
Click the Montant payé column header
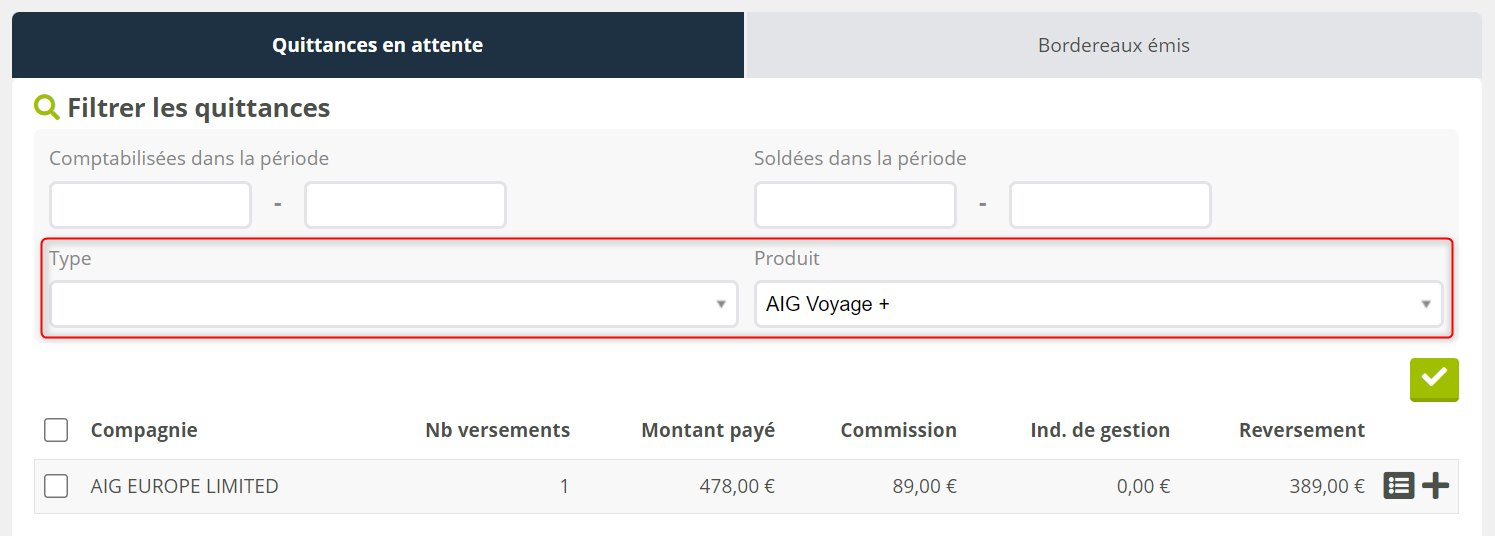[x=708, y=430]
